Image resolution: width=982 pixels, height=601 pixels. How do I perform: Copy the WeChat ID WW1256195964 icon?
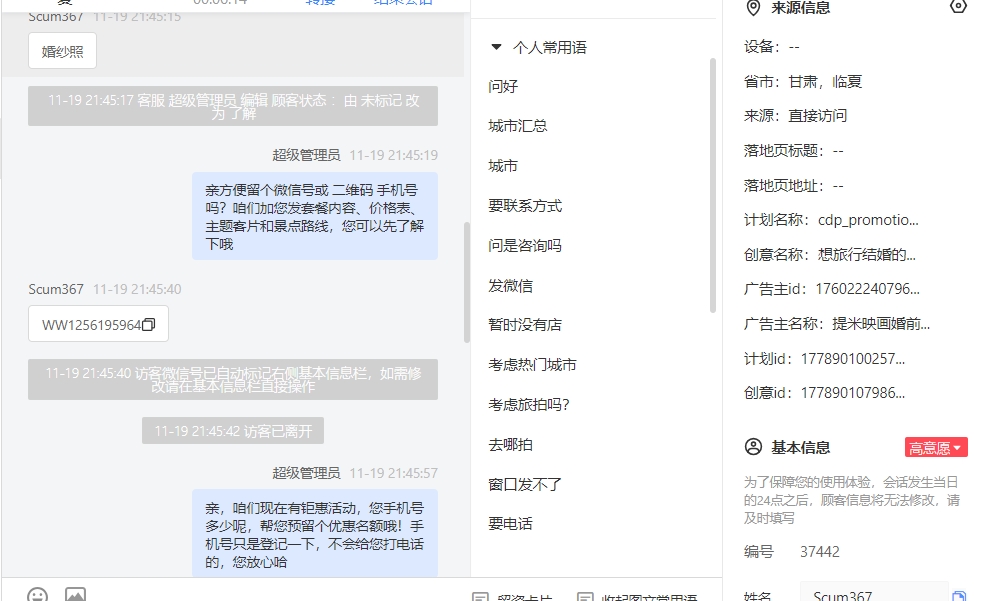[148, 324]
